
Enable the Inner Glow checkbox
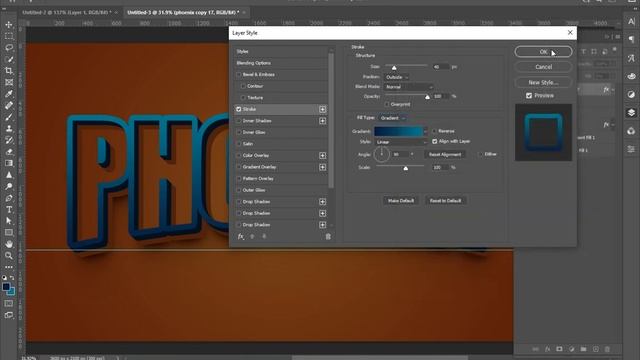[x=239, y=132]
